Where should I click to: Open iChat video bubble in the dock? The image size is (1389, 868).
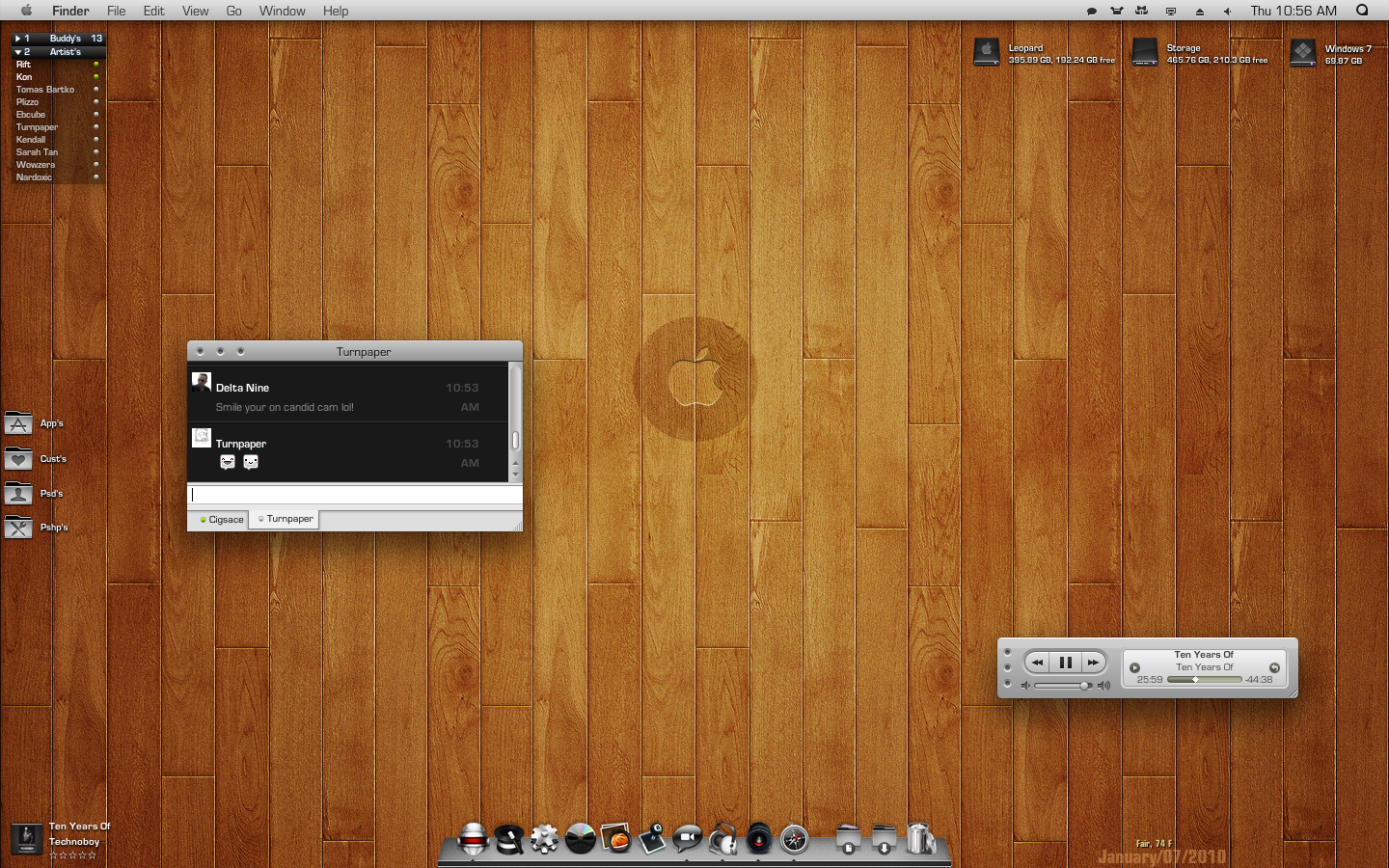[688, 839]
